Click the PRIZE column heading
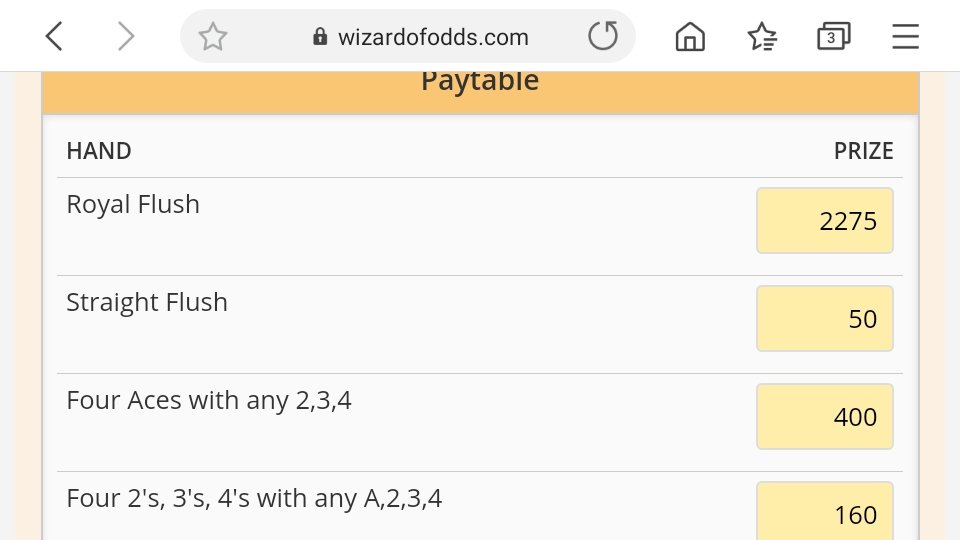 coord(863,151)
